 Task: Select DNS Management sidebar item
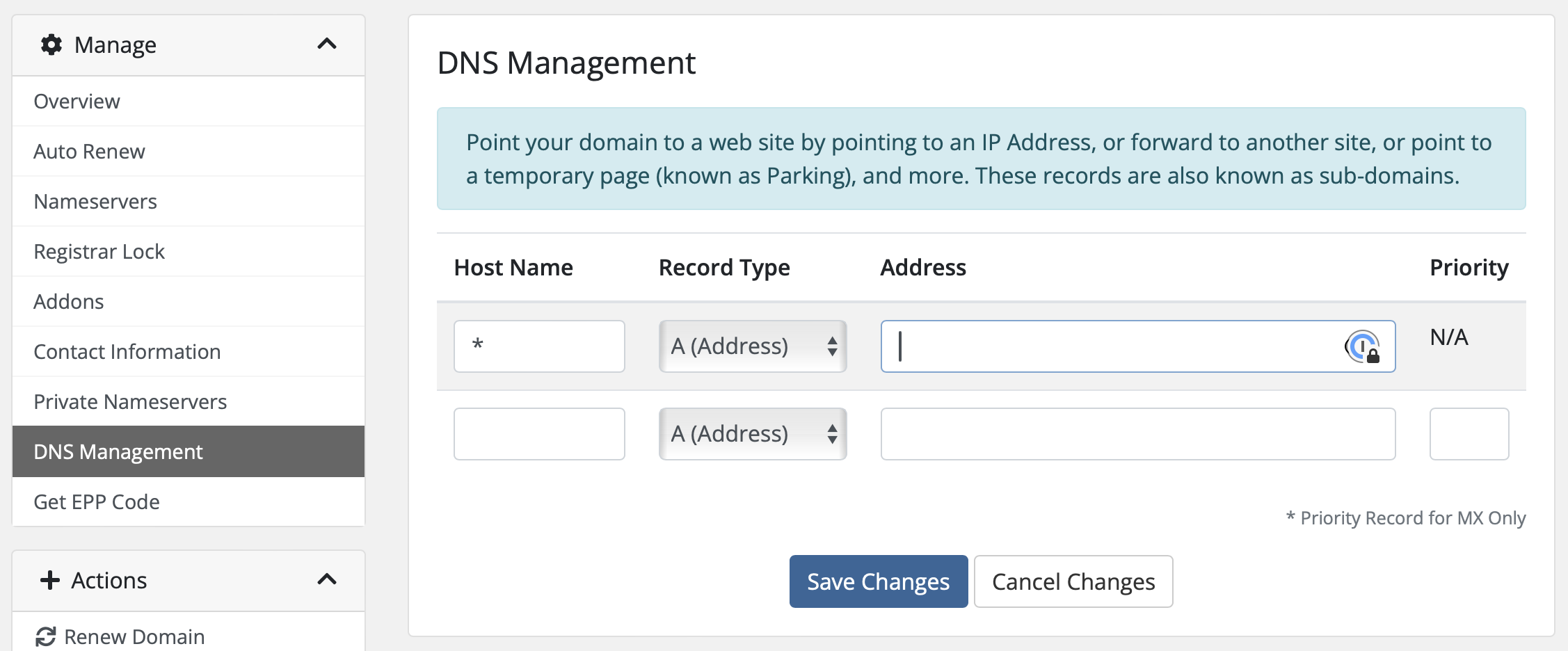tap(189, 452)
